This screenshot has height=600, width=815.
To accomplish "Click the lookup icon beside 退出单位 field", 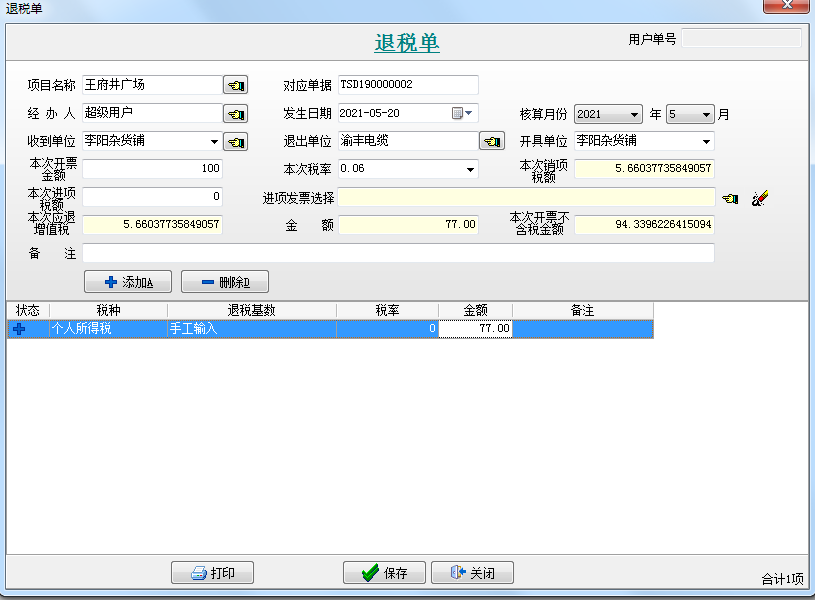I will point(491,142).
